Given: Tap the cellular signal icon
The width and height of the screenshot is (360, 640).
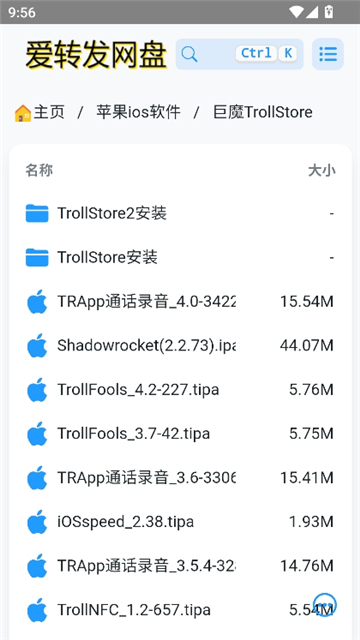Looking at the screenshot, I should (312, 12).
